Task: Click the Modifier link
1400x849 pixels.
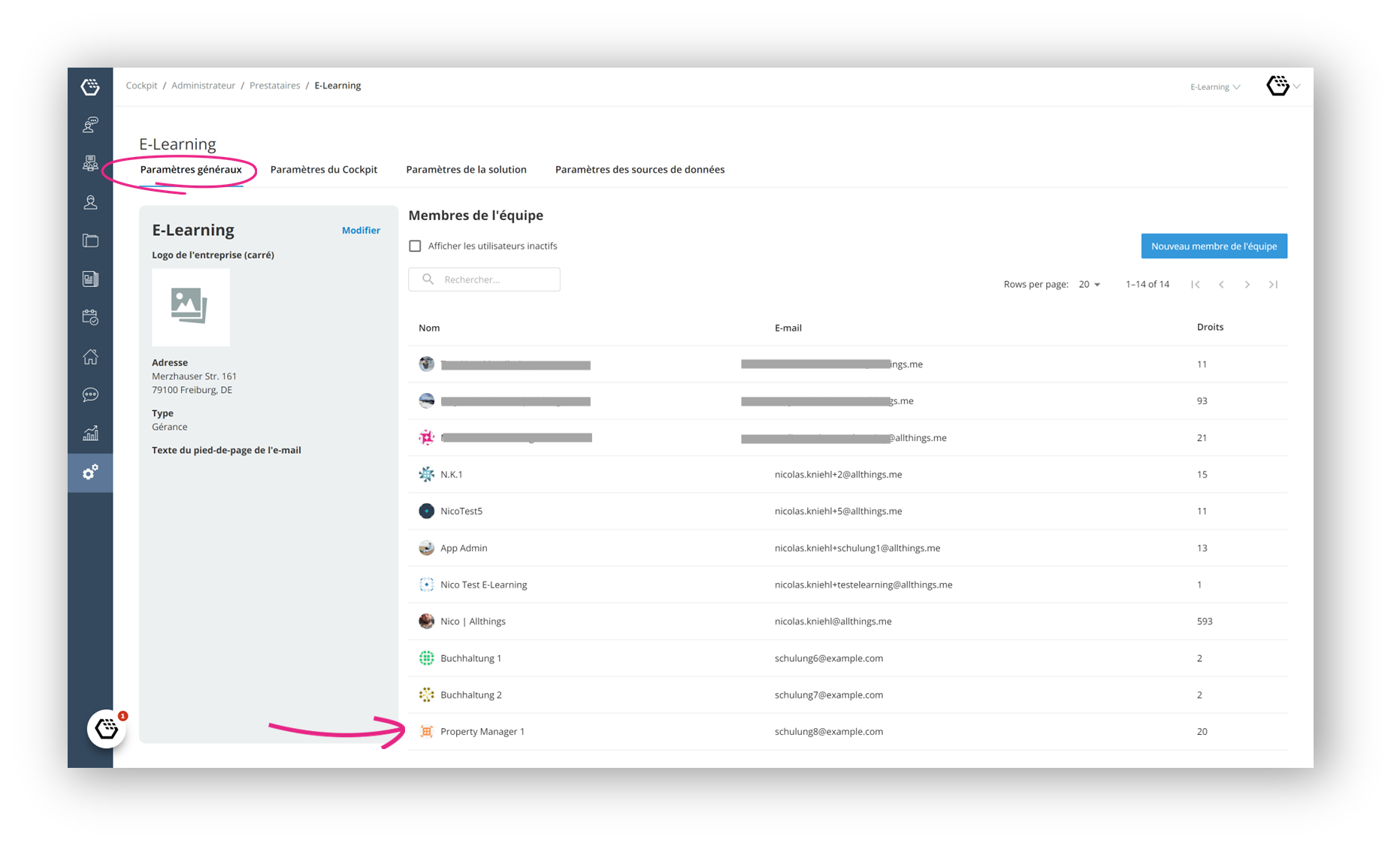Action: pos(361,231)
